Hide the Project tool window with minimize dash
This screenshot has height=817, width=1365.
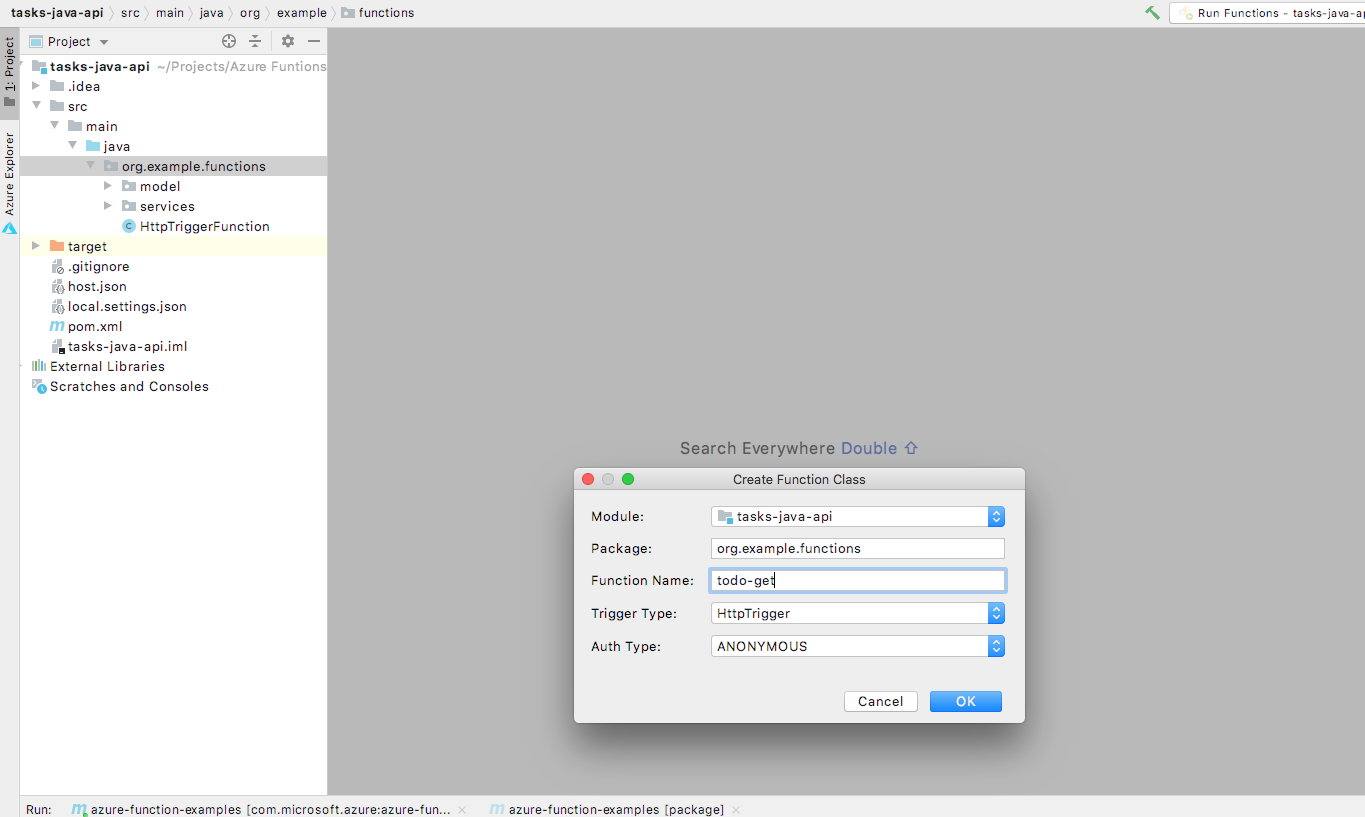point(314,41)
